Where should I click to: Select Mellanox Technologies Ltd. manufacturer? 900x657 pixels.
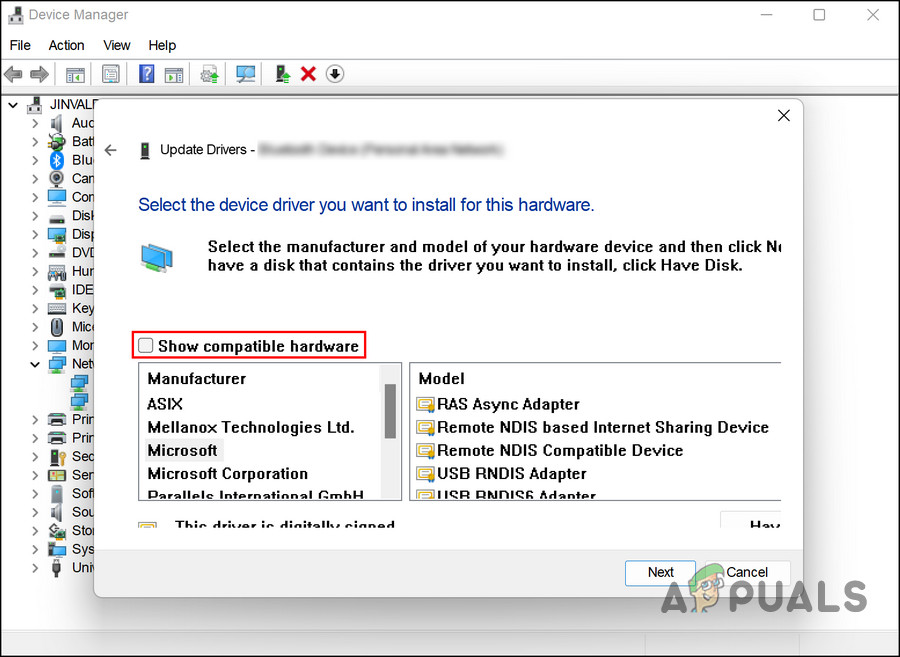pos(251,427)
